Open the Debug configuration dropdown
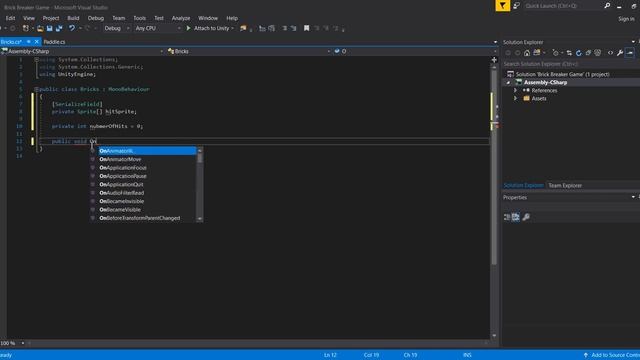This screenshot has width=640, height=360. [116, 28]
